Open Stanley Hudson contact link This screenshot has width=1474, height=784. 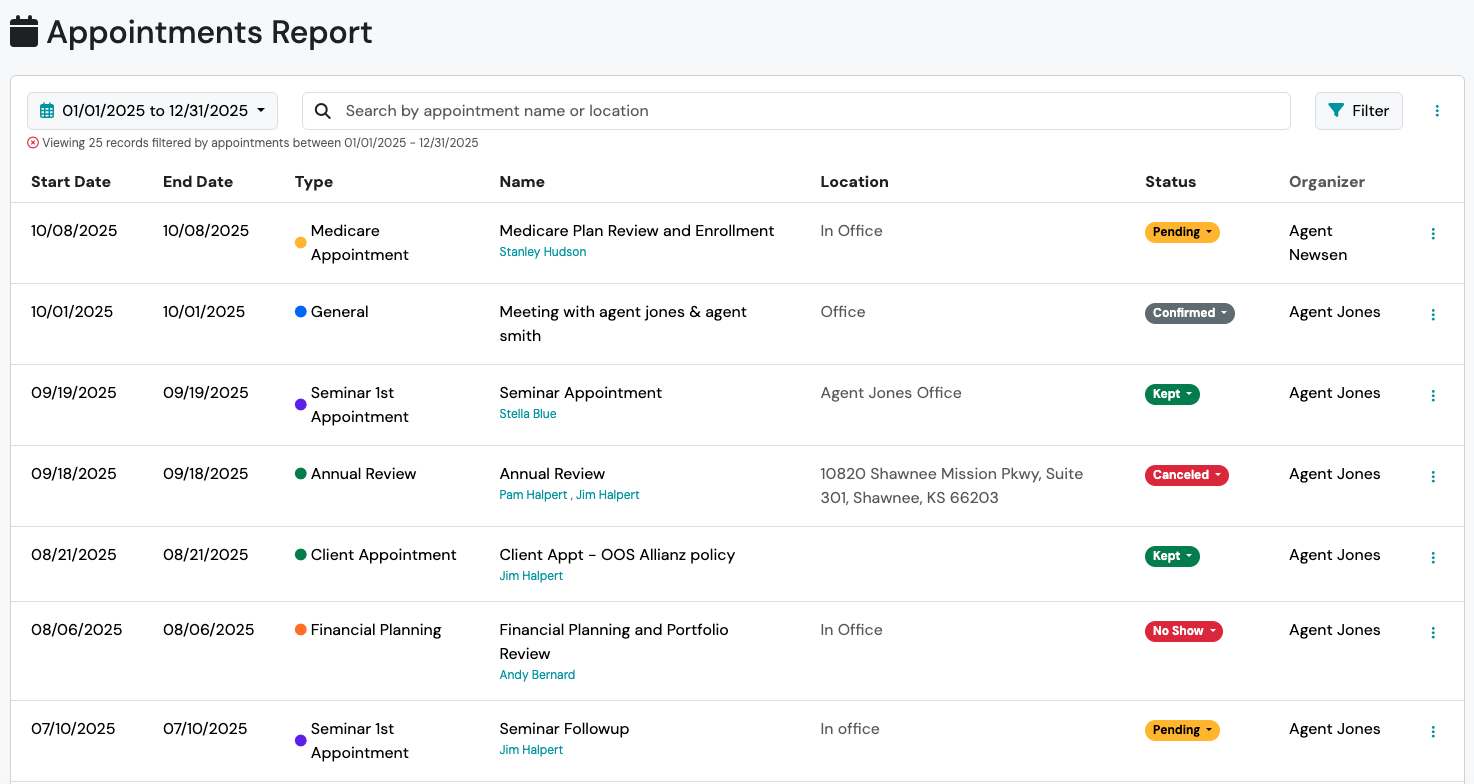click(543, 252)
